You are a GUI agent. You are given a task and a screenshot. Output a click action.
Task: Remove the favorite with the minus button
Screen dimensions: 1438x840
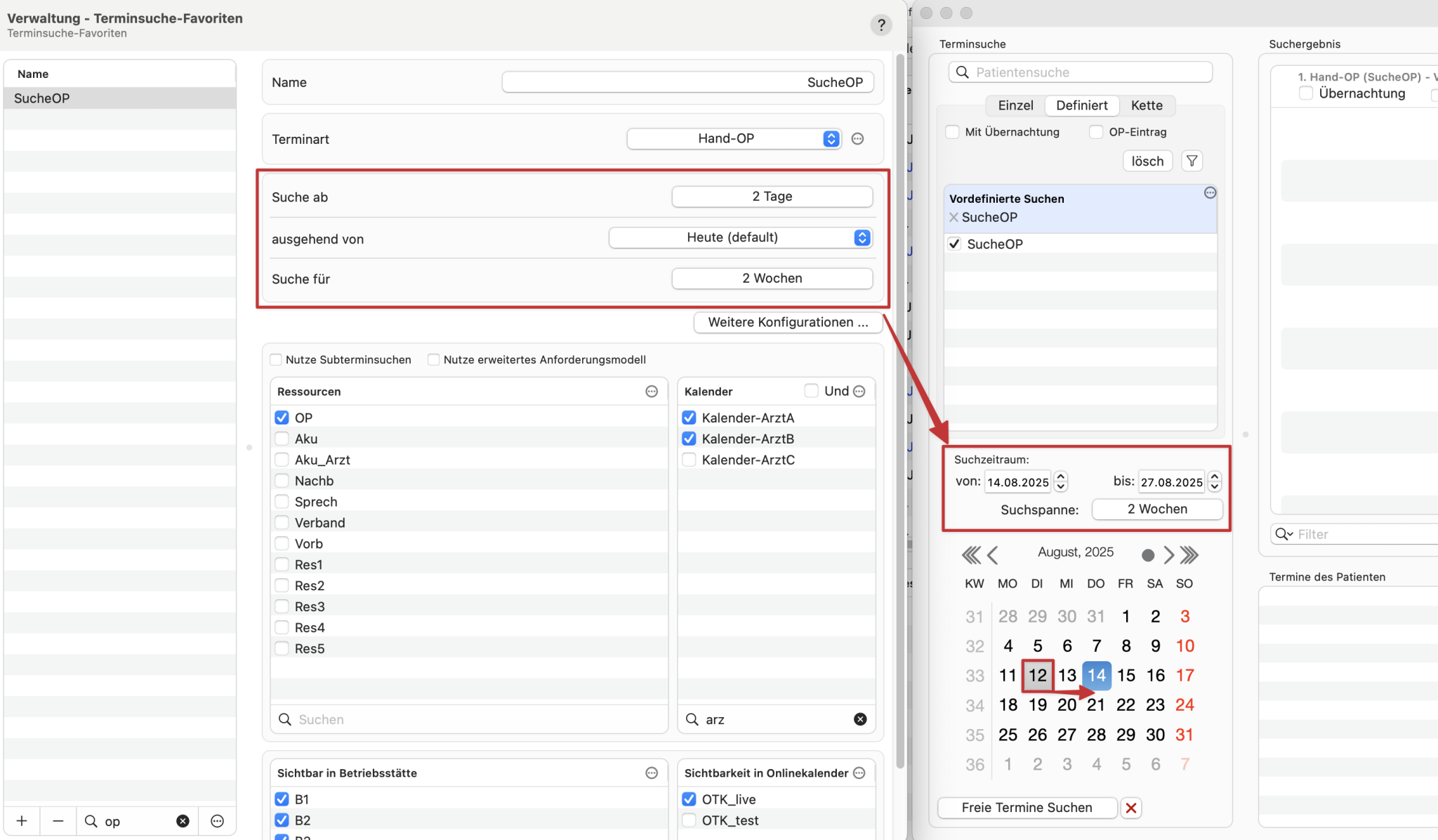(58, 821)
